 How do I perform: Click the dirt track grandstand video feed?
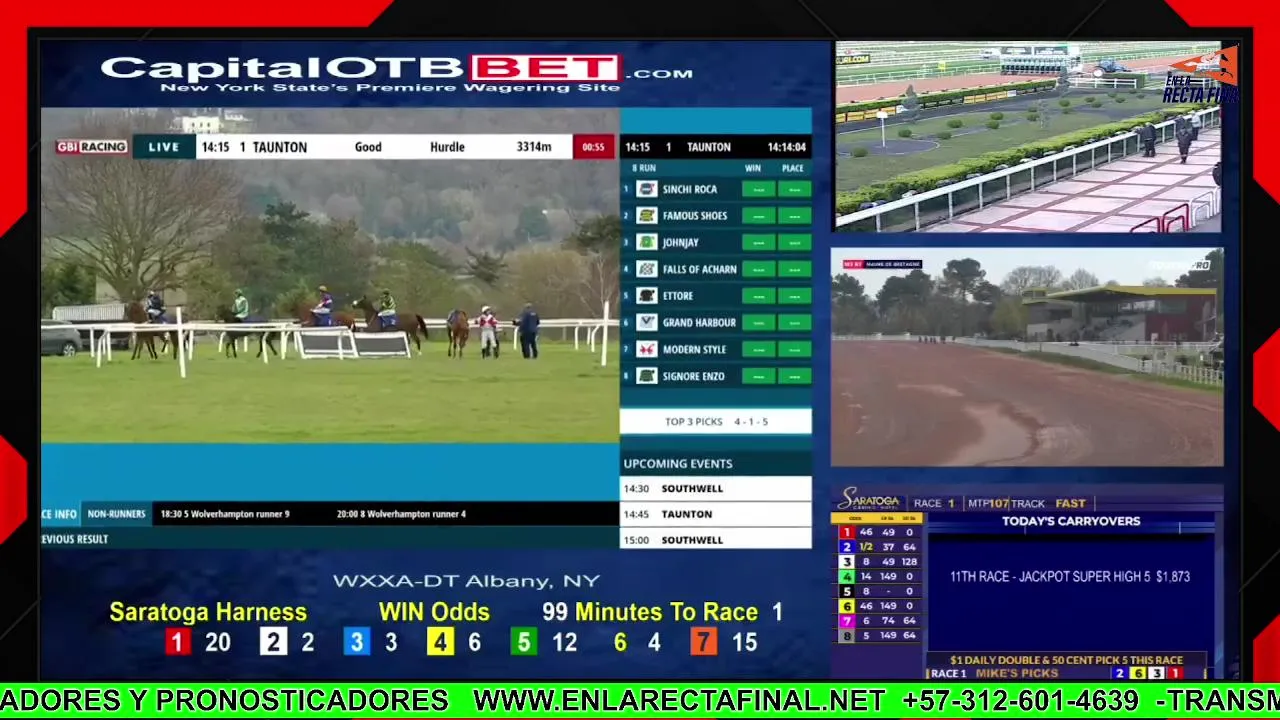[1027, 357]
